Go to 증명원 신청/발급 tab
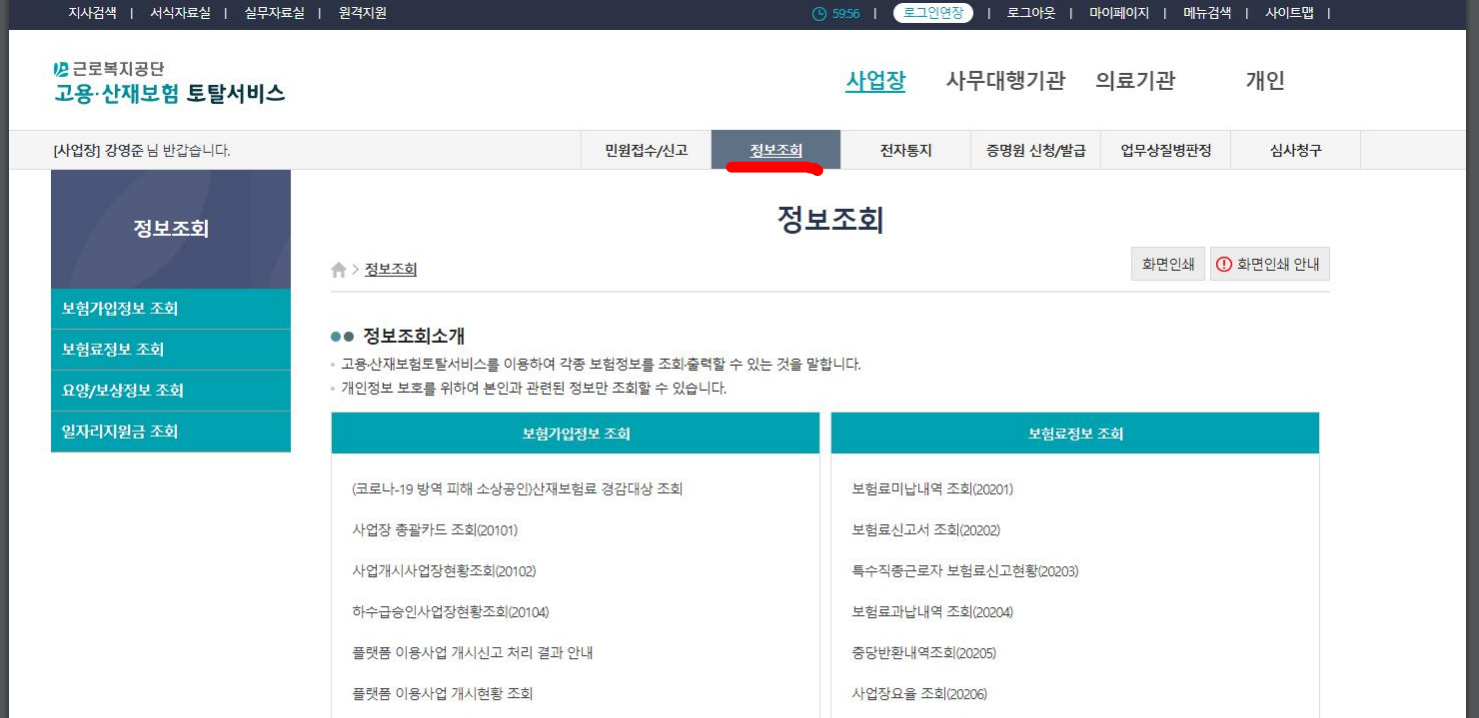The image size is (1479, 718). (1035, 151)
